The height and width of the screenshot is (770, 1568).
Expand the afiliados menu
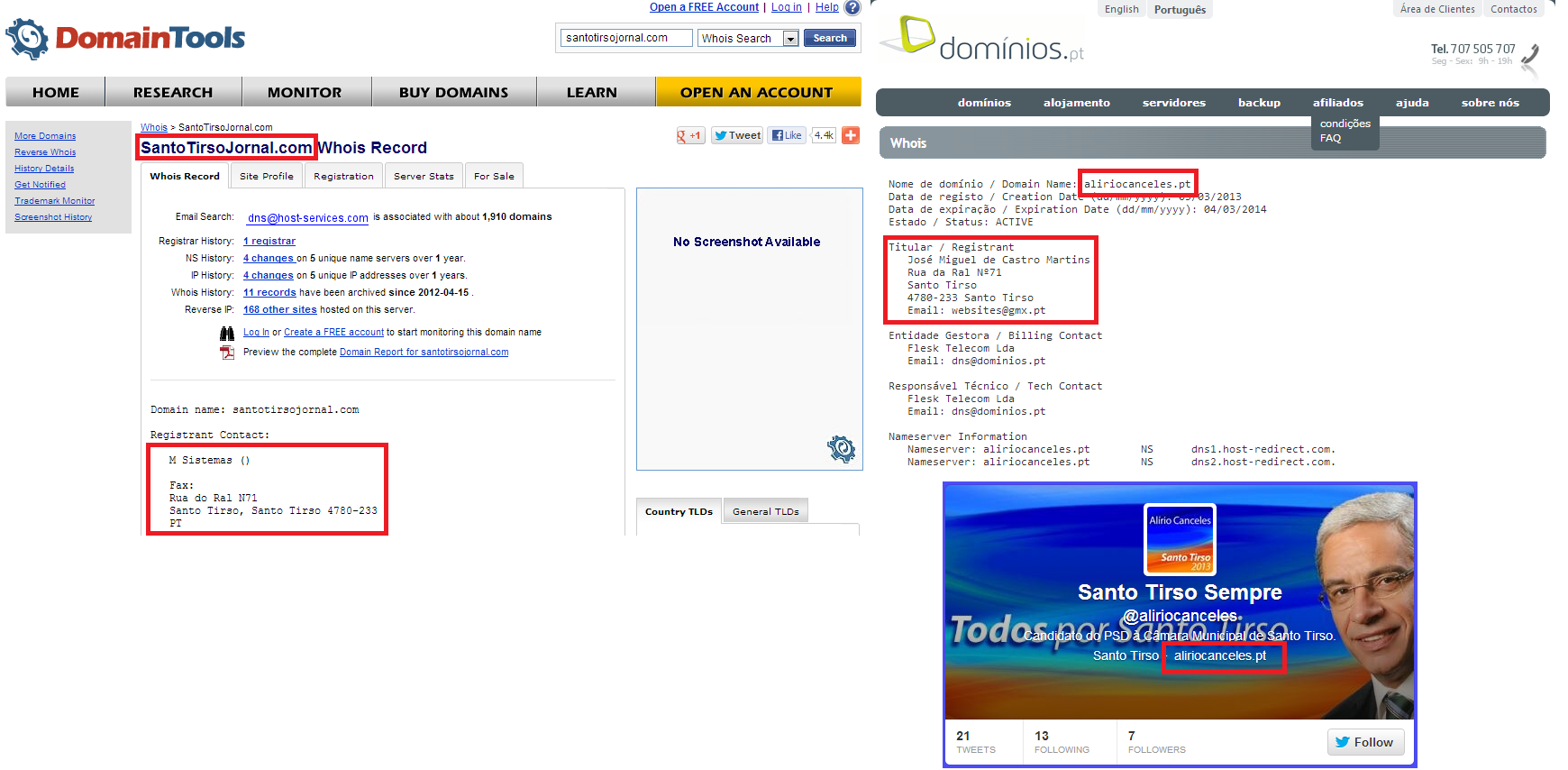1337,103
